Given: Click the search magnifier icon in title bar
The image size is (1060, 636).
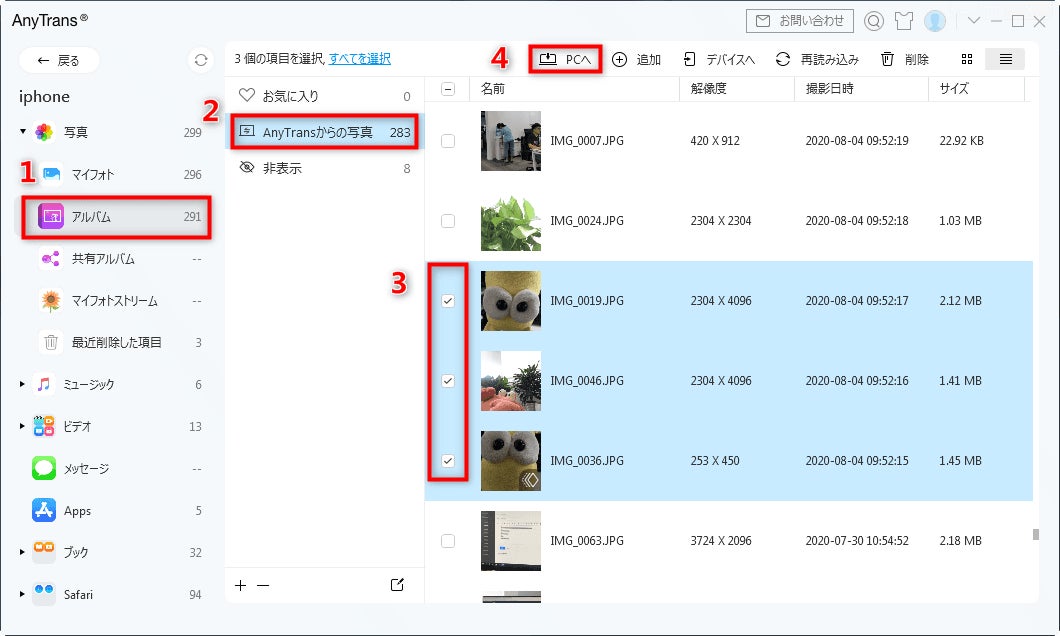Looking at the screenshot, I should click(873, 22).
